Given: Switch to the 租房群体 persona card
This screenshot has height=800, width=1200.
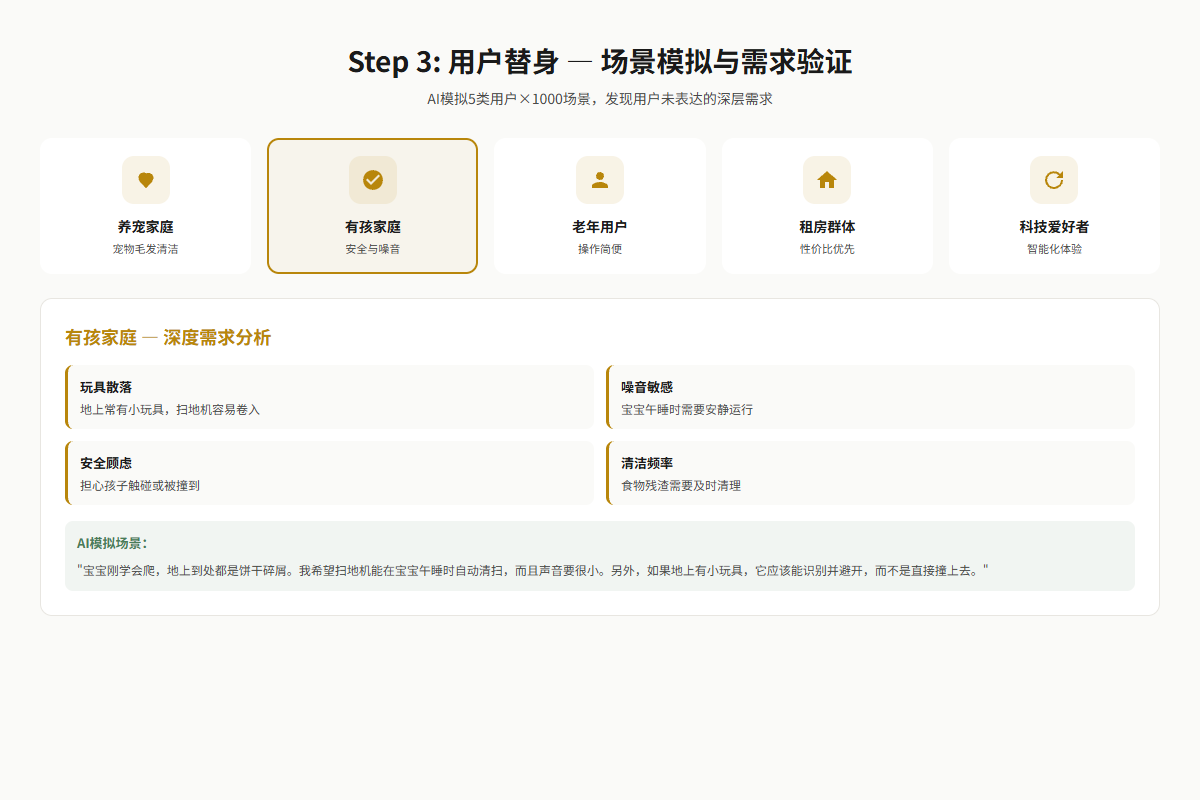Looking at the screenshot, I should pyautogui.click(x=827, y=206).
